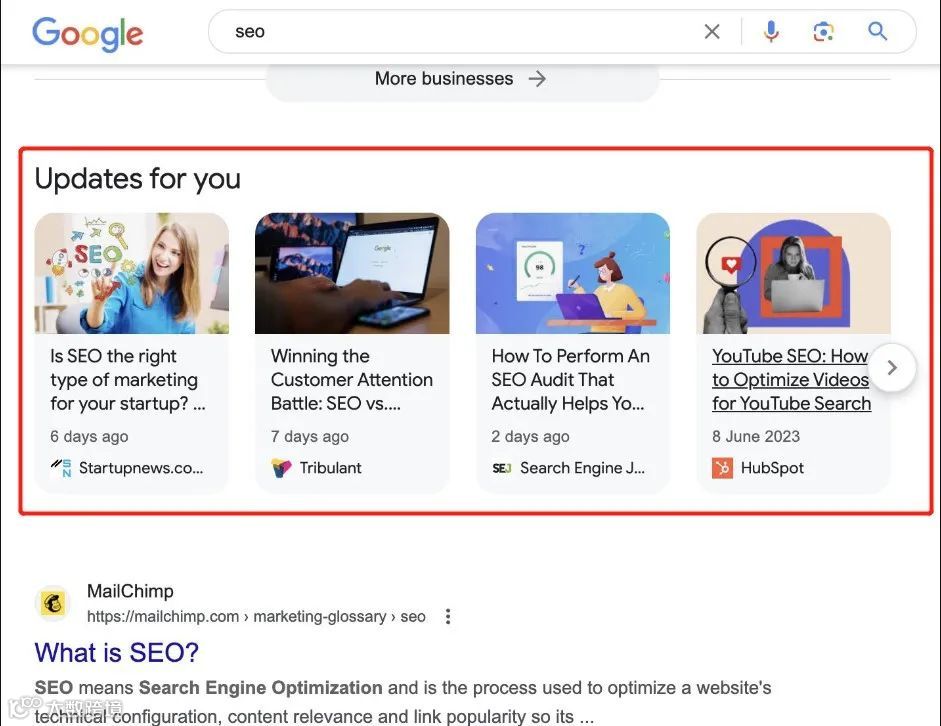
Task: Open 'Is SEO the right type of marketing' headline
Action: 128,380
